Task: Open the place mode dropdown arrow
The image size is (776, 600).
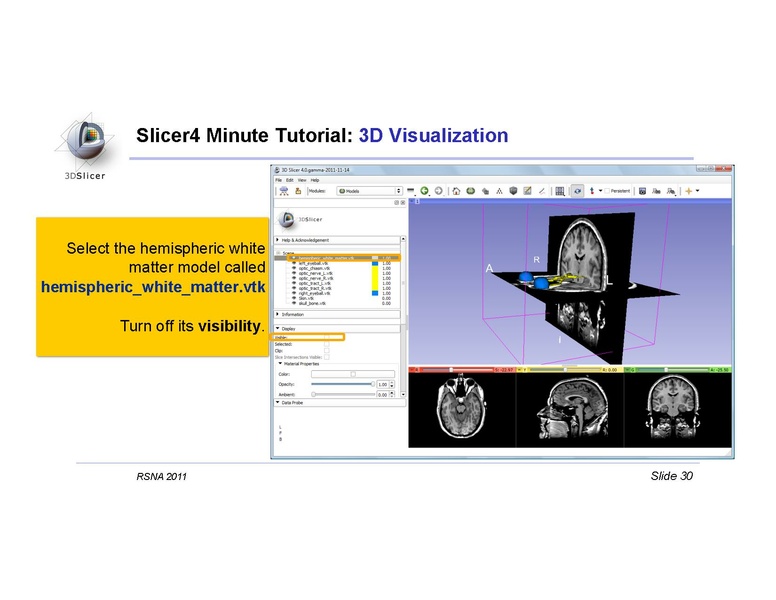Action: pyautogui.click(x=600, y=191)
